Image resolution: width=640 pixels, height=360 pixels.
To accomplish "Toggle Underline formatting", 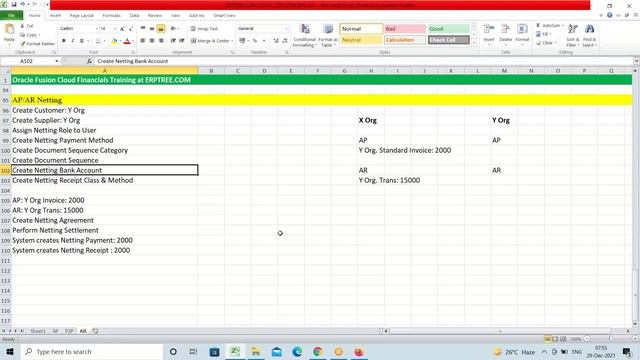I will (x=82, y=41).
